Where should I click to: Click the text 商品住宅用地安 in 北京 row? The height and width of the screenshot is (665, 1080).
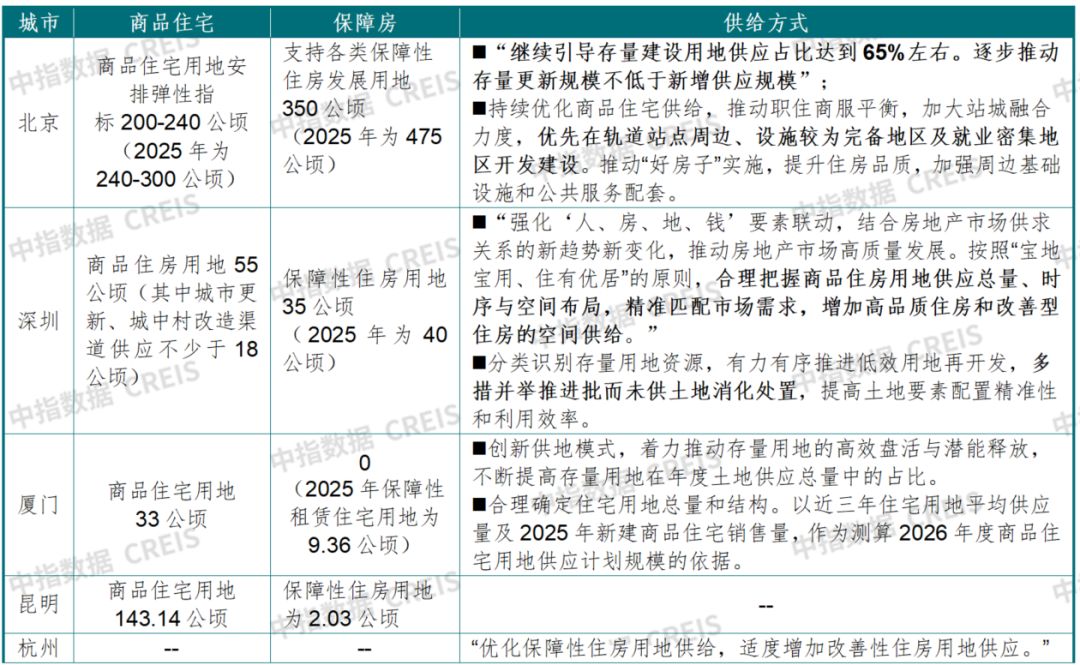click(x=172, y=65)
